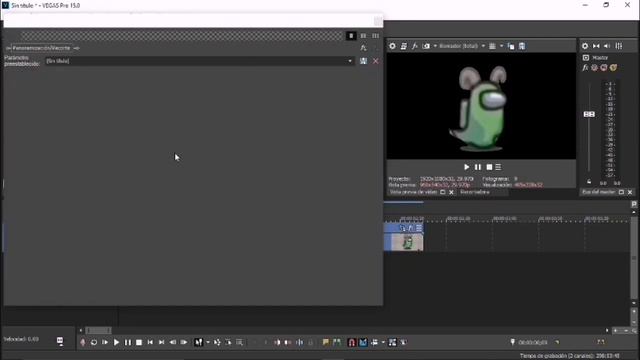640x360 pixels.
Task: Click trim start tool in toolbar
Action: [277, 342]
